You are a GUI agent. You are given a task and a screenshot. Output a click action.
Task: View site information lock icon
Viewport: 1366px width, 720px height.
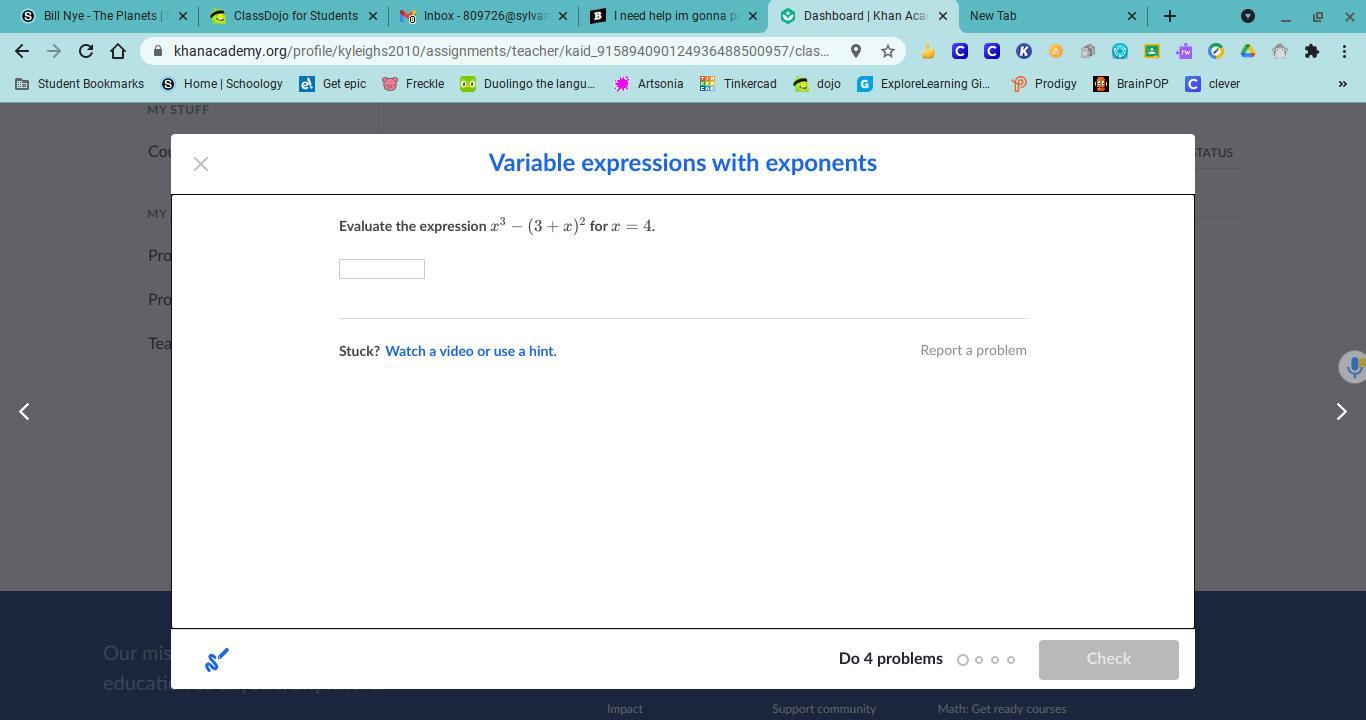click(x=158, y=51)
